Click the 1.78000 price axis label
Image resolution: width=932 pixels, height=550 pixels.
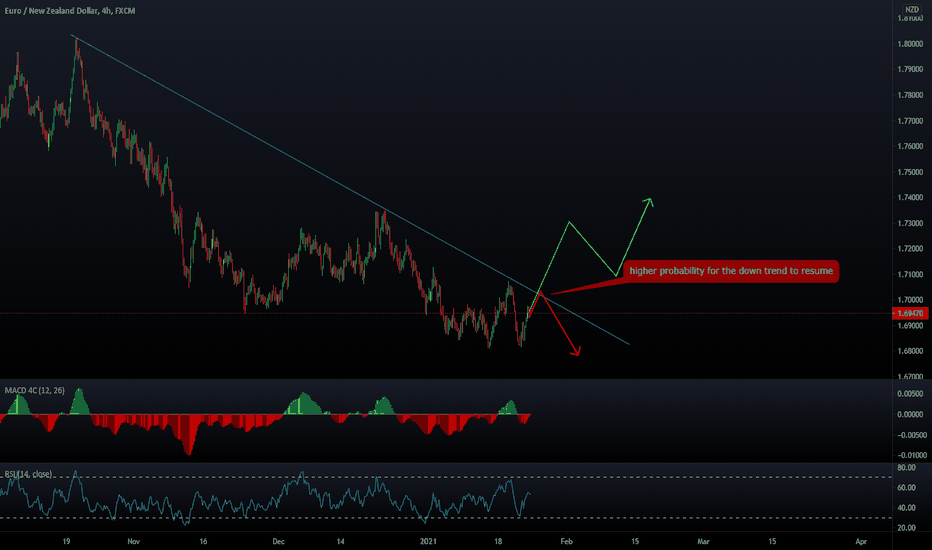tap(910, 95)
